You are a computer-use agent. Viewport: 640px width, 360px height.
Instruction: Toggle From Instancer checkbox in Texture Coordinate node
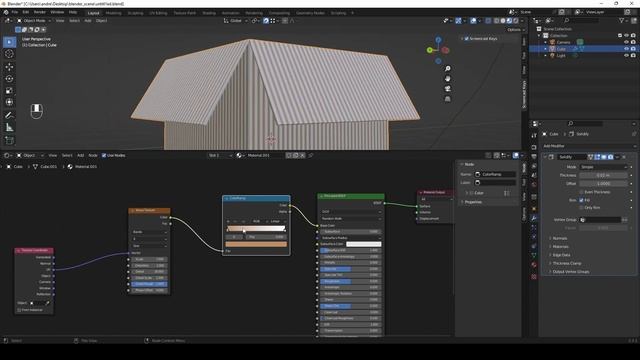pyautogui.click(x=19, y=310)
